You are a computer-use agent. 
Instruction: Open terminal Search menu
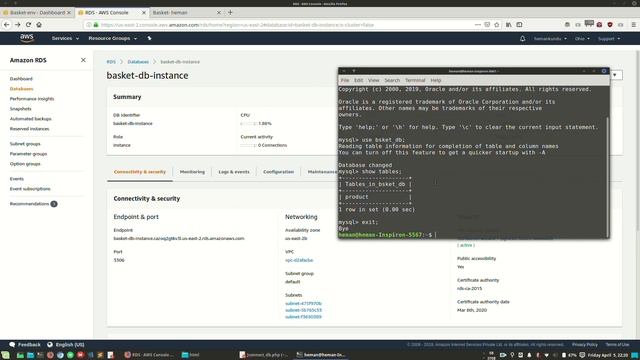click(x=392, y=80)
